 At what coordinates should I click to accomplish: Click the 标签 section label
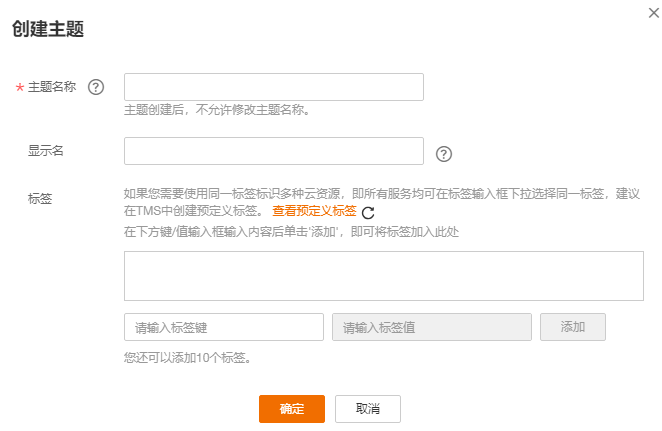click(x=40, y=198)
